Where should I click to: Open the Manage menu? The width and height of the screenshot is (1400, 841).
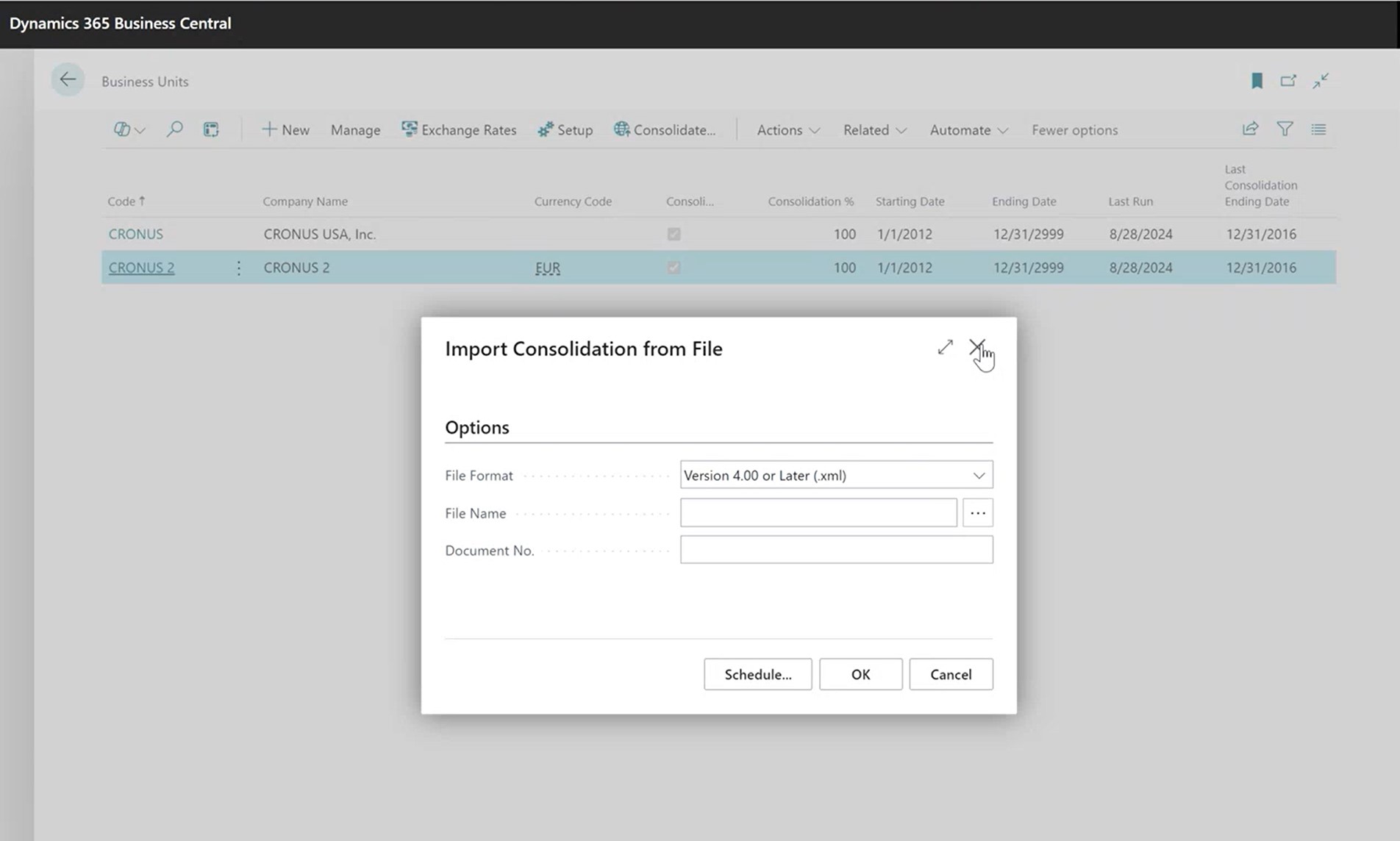(355, 129)
